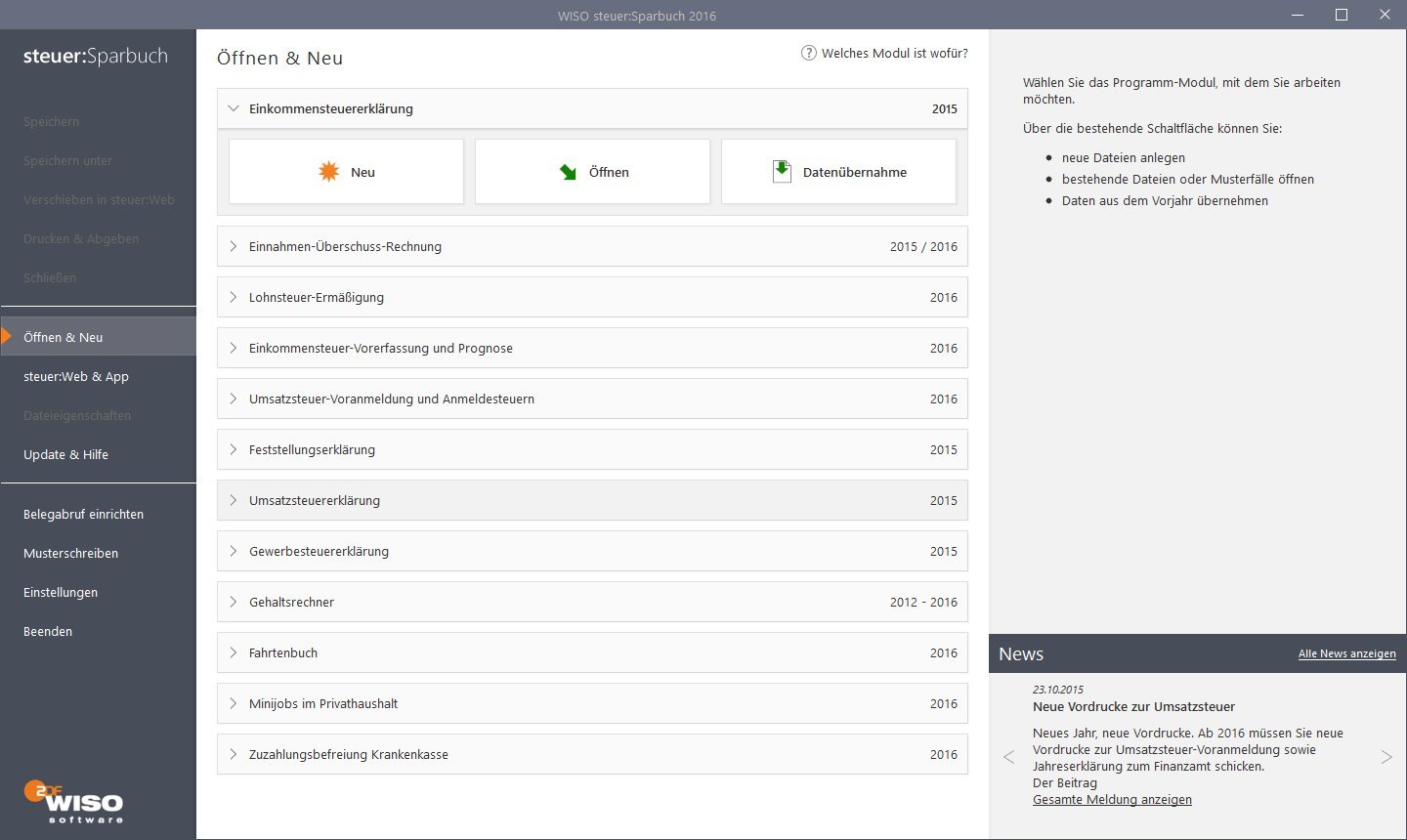Click the steuer:Sparbuch logo in sidebar
Image resolution: width=1407 pixels, height=840 pixels.
click(x=96, y=57)
